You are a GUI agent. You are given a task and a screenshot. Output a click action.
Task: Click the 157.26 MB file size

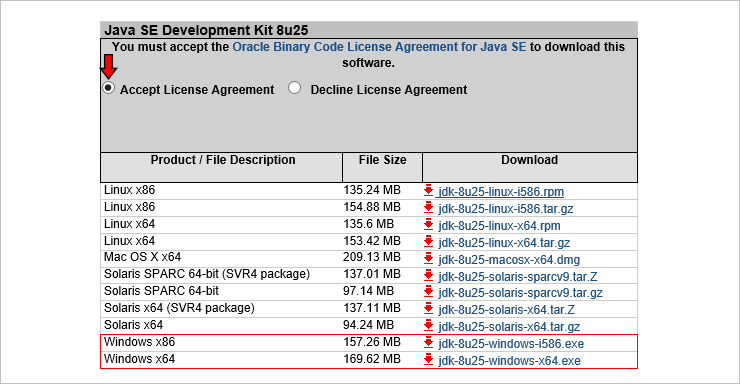(x=372, y=342)
